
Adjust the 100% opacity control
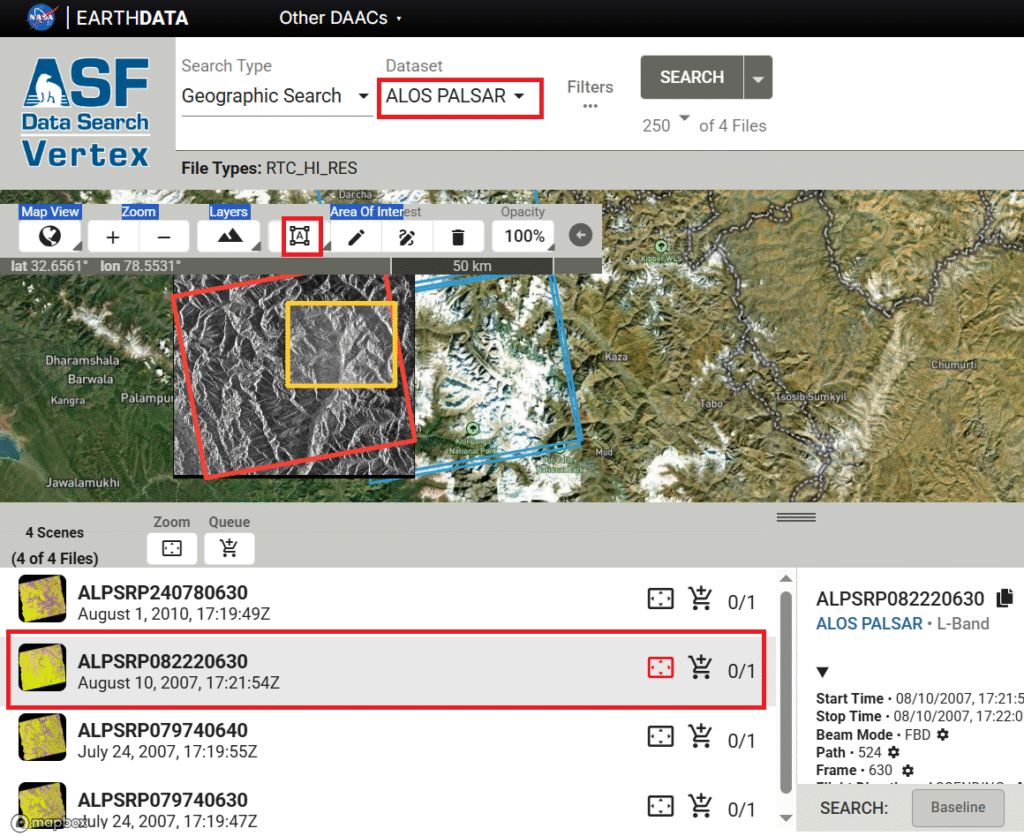(524, 236)
